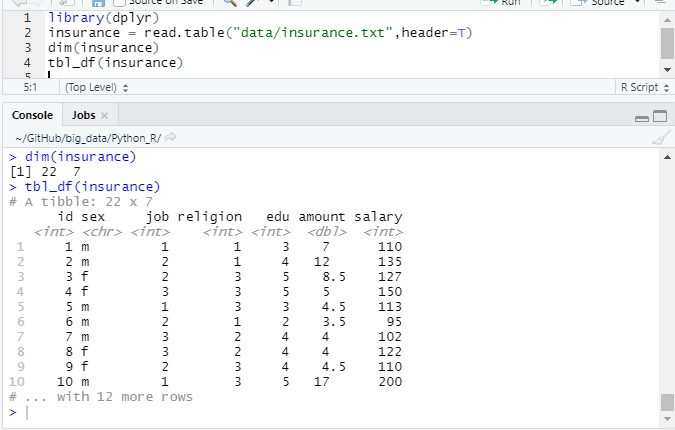675x430 pixels.
Task: Click the salary column header
Action: [378, 217]
